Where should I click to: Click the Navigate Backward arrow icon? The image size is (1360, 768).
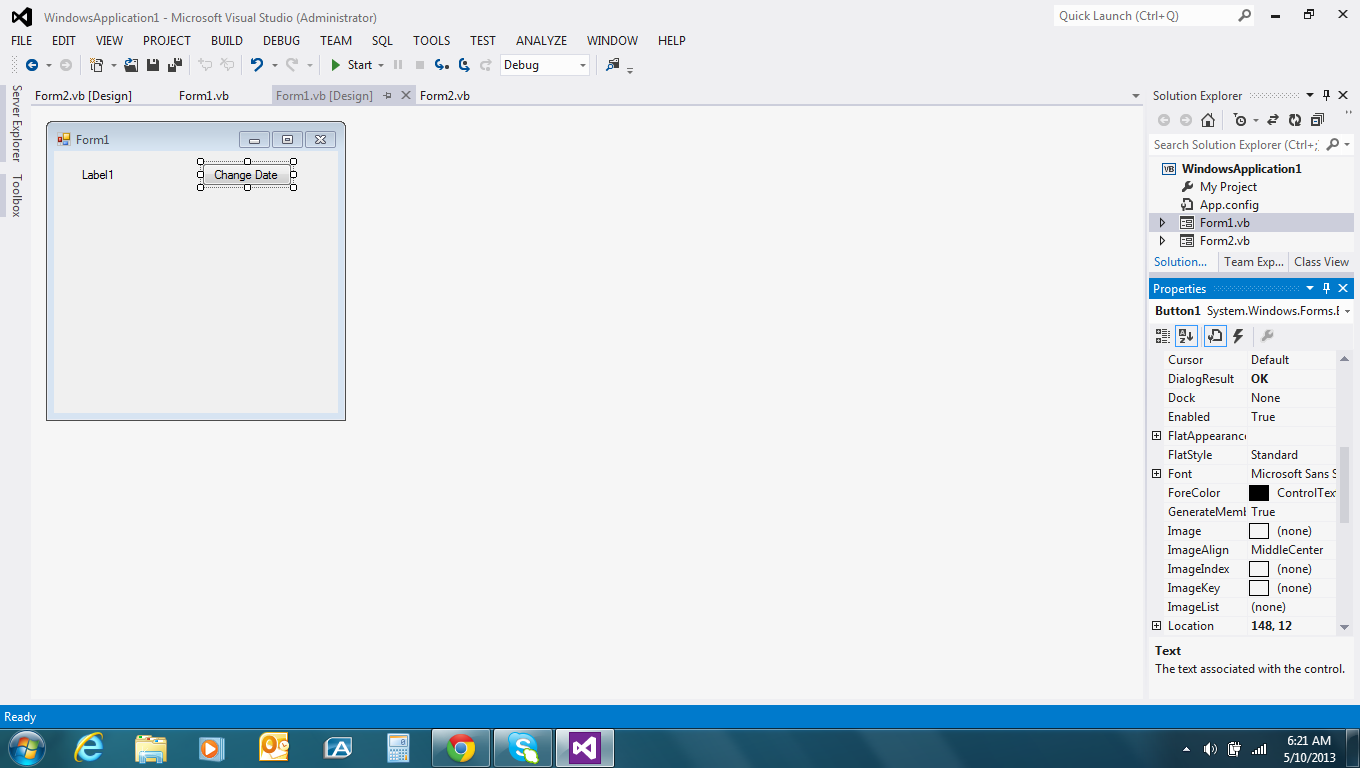coord(32,65)
